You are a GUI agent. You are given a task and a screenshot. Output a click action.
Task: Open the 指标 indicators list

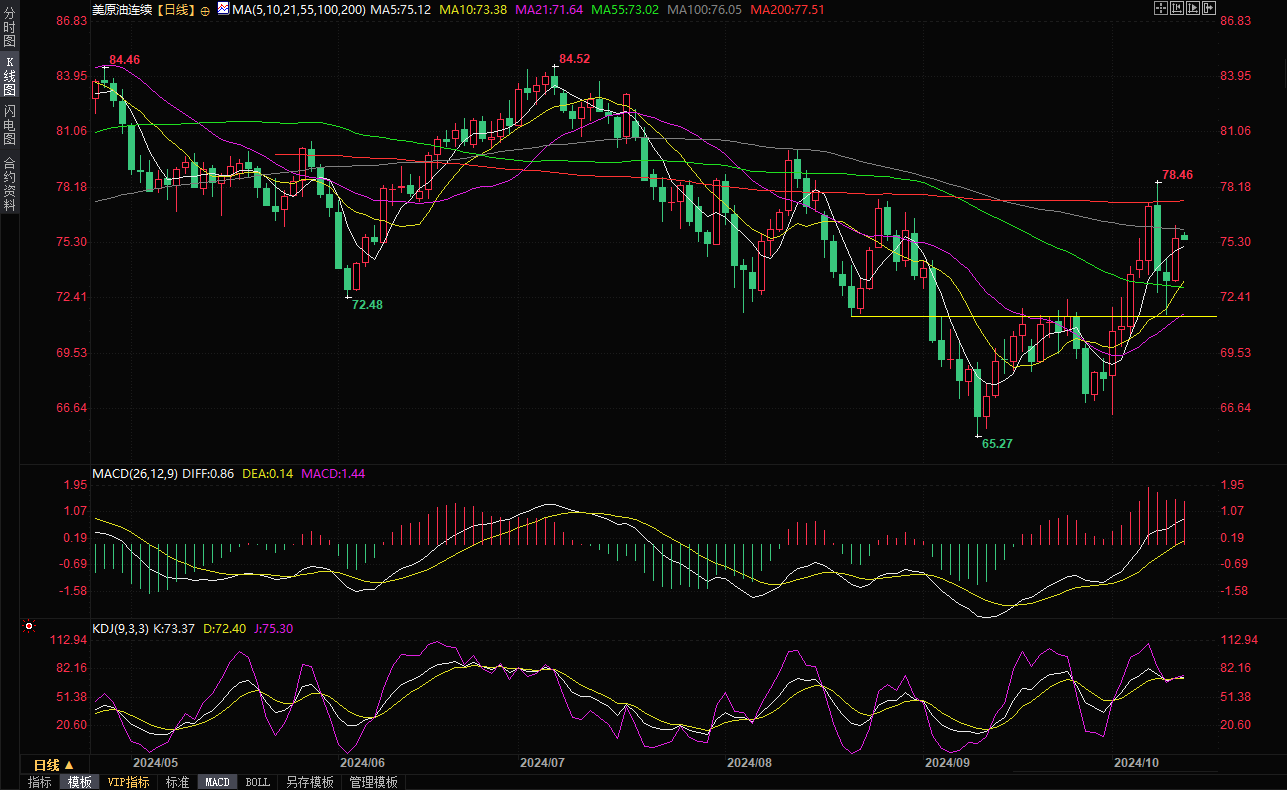pyautogui.click(x=40, y=782)
